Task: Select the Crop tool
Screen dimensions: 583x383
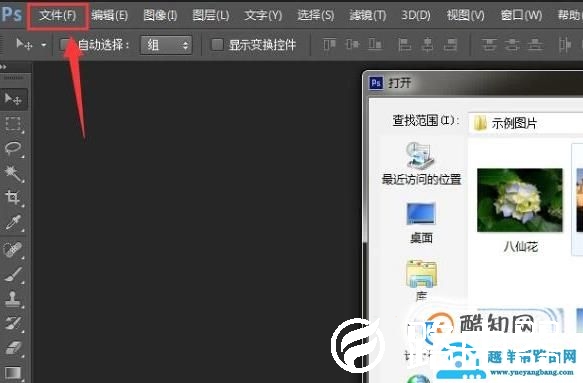Action: (13, 198)
